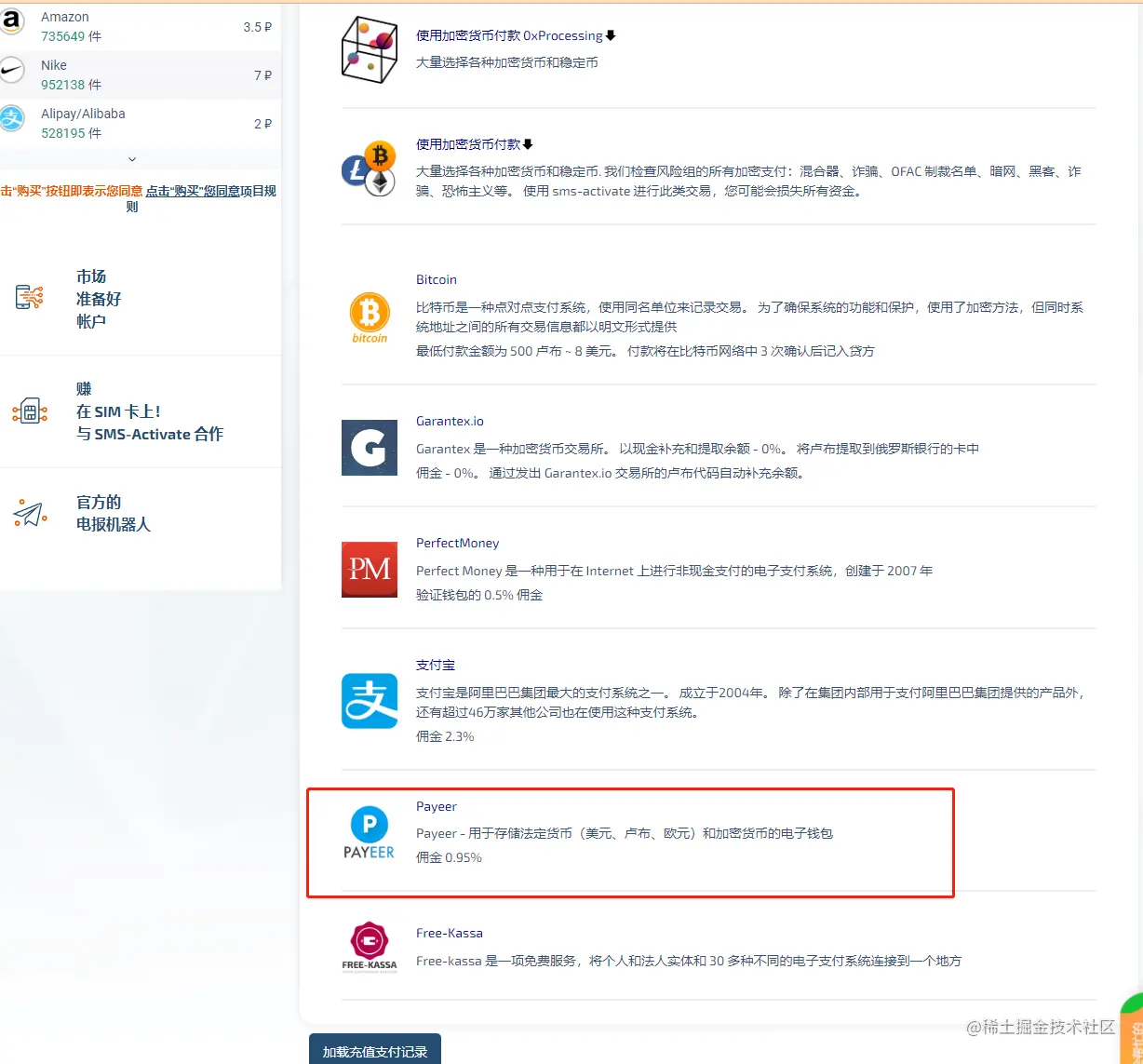Click the Garantex G logo

[370, 448]
